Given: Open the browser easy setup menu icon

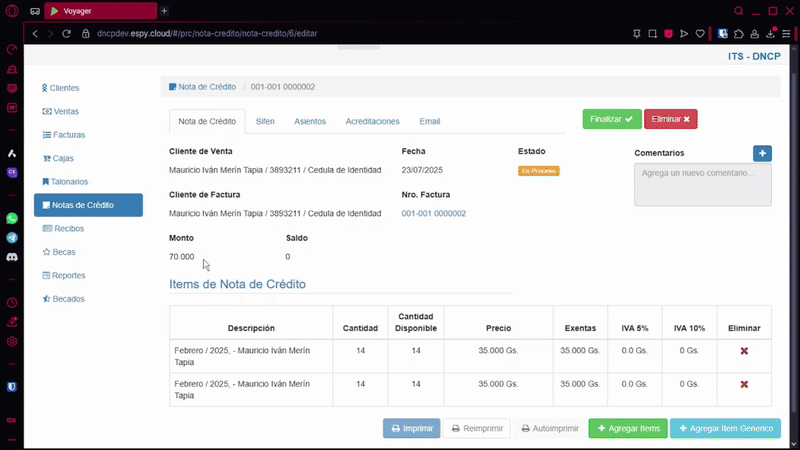Looking at the screenshot, I should pos(786,34).
